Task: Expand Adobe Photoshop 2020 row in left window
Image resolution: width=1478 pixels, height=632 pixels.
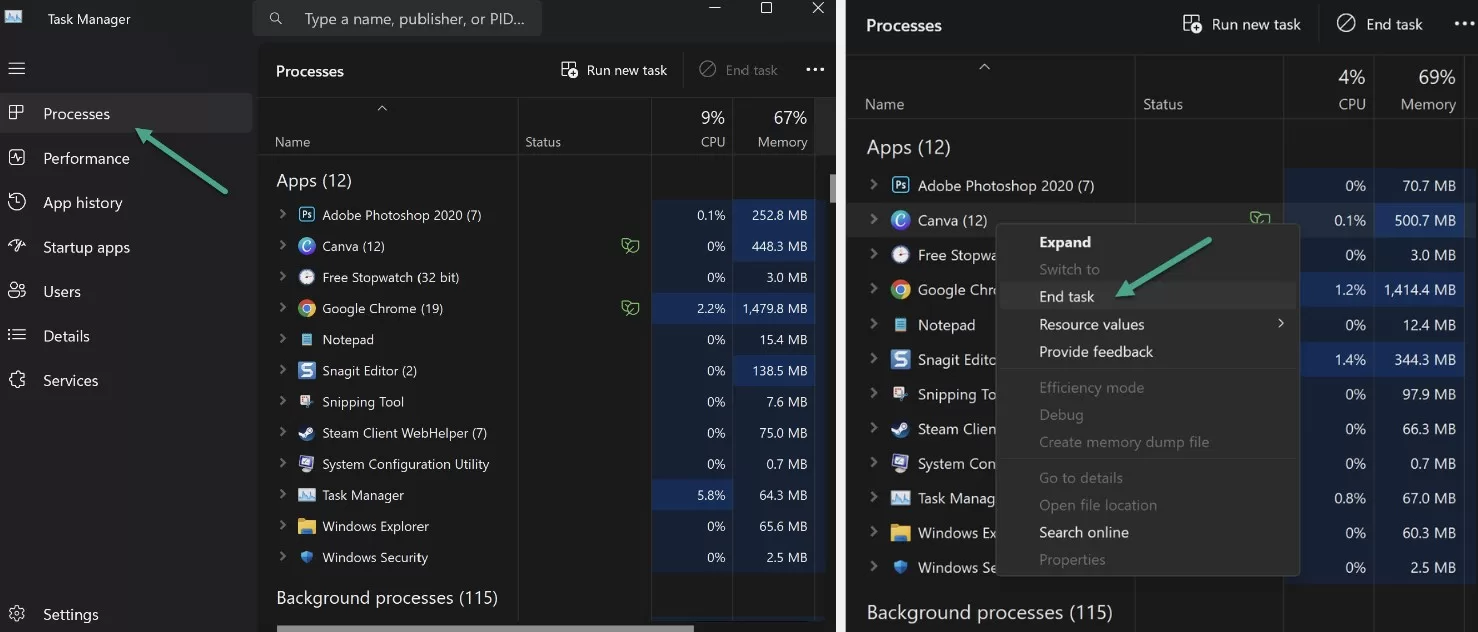Action: point(283,215)
